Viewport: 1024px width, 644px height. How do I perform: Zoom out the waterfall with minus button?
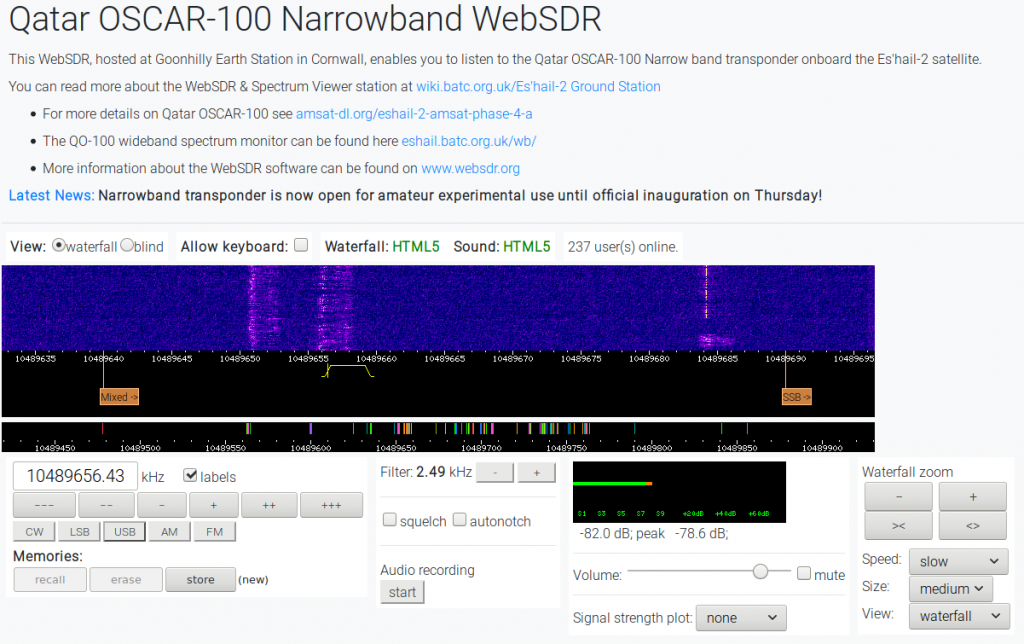click(x=899, y=497)
